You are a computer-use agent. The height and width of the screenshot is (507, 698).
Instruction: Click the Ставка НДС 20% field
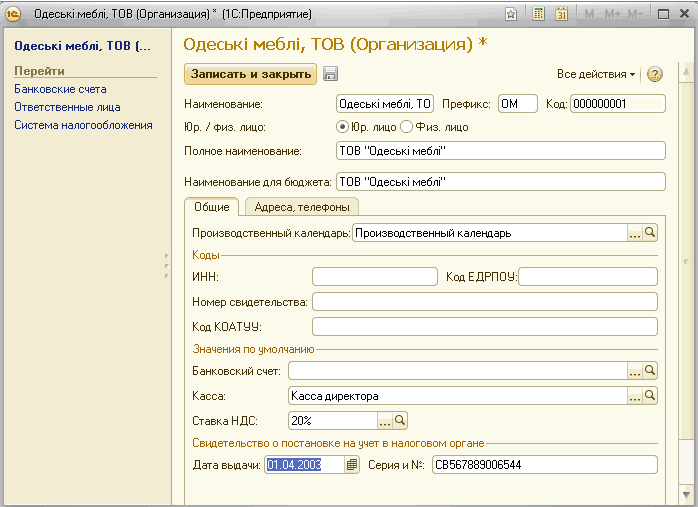[333, 420]
